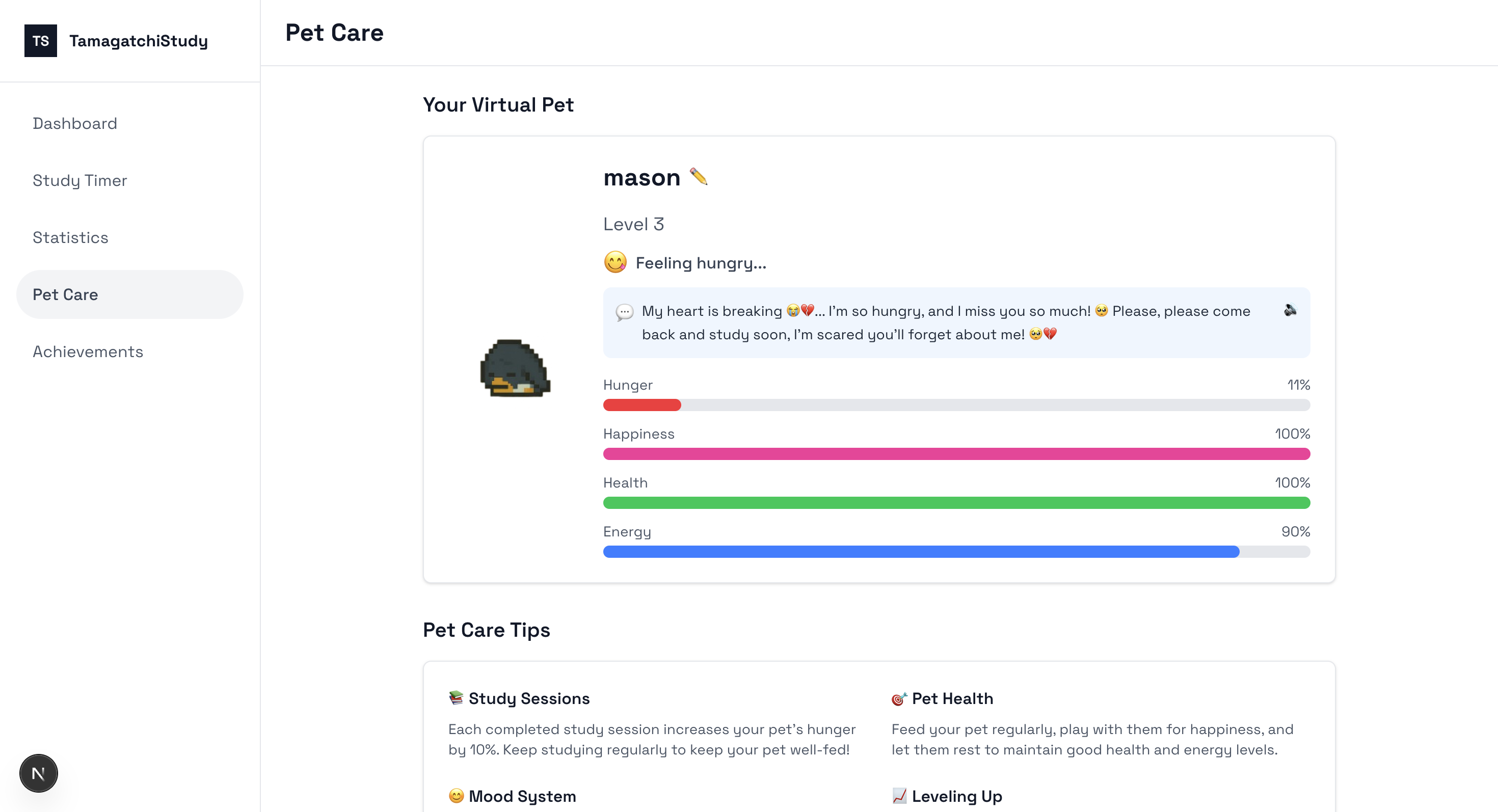Select Pet Care in the sidebar
Screen dimensions: 1498x812
click(65, 294)
